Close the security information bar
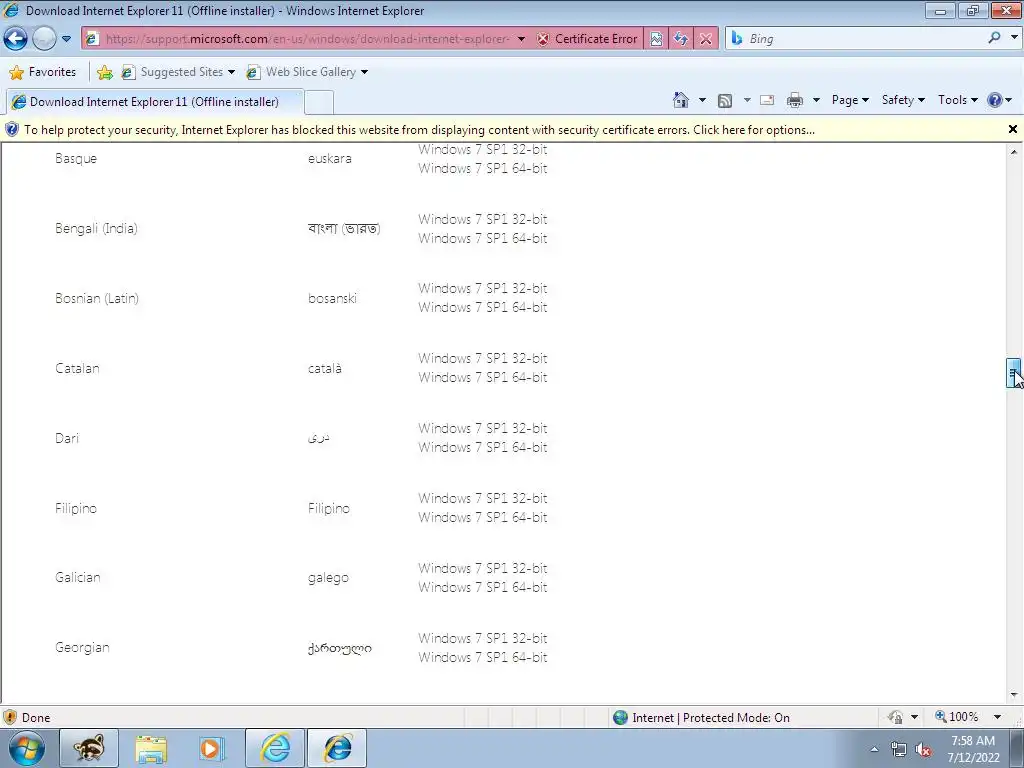 click(1013, 129)
